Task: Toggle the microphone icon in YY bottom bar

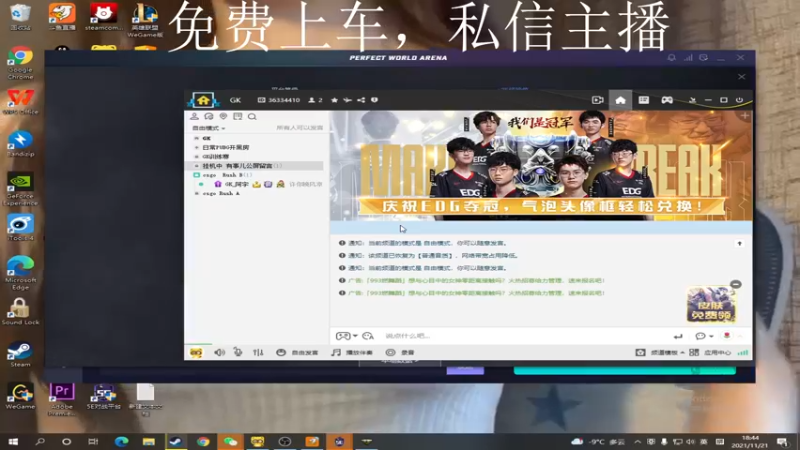Action: point(238,353)
